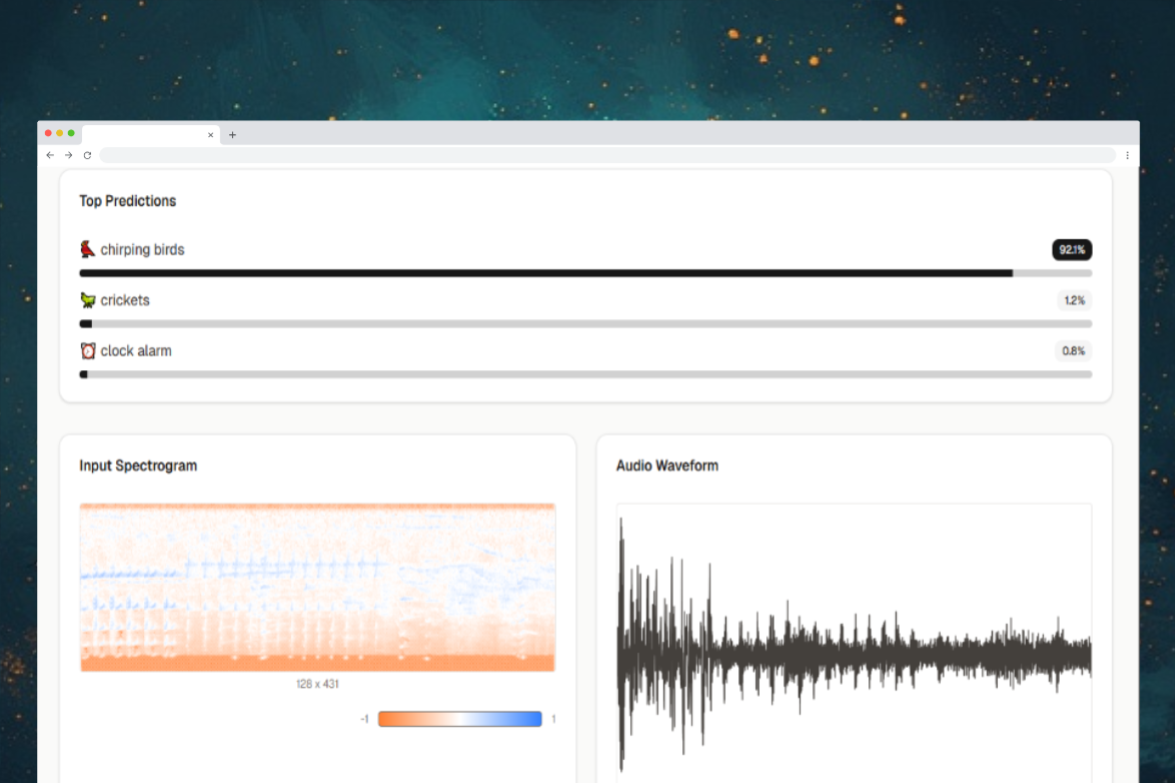Open a new tab with the plus icon

pyautogui.click(x=233, y=135)
